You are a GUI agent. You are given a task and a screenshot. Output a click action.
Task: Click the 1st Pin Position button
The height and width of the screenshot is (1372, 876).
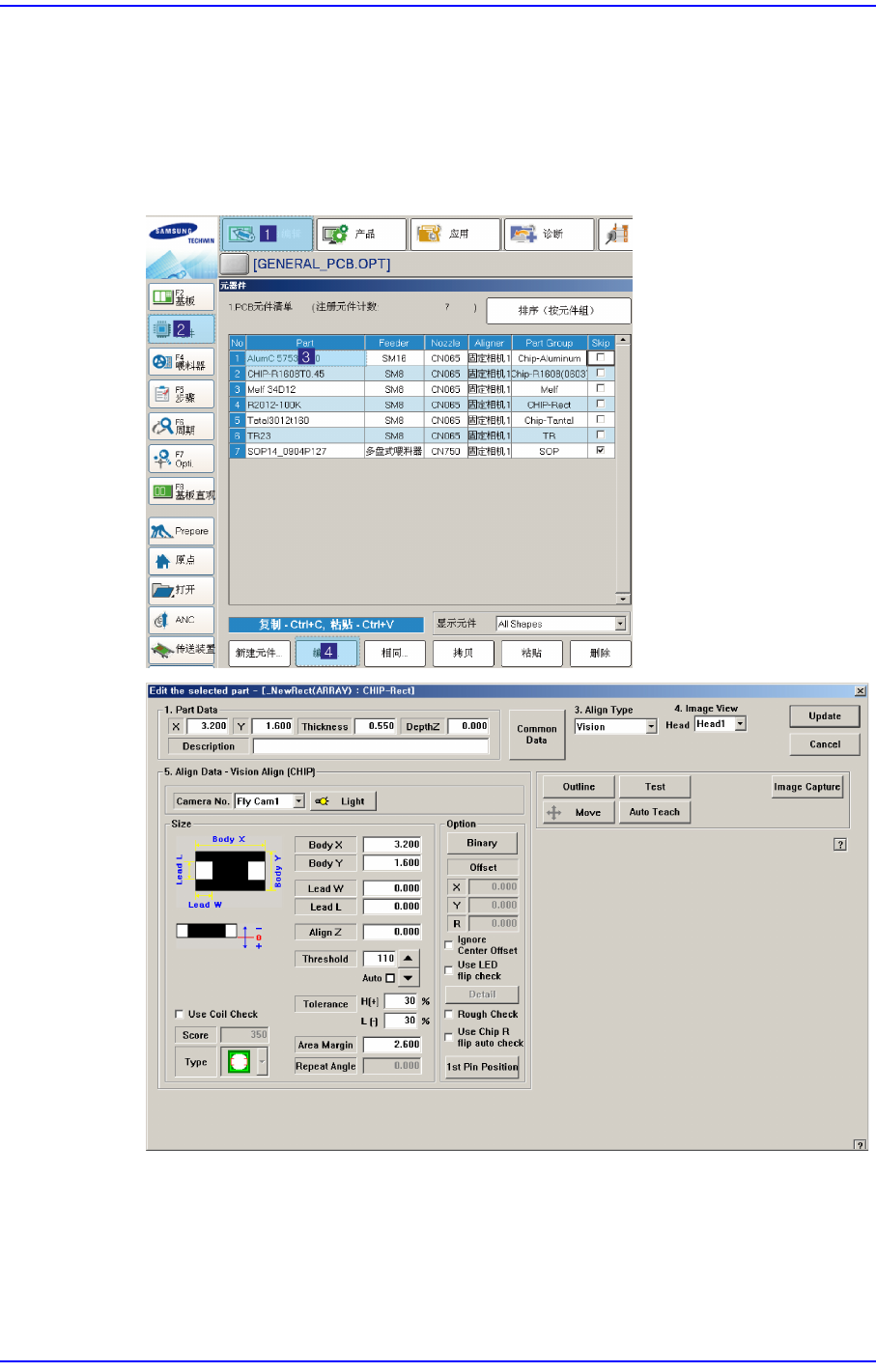[482, 1068]
